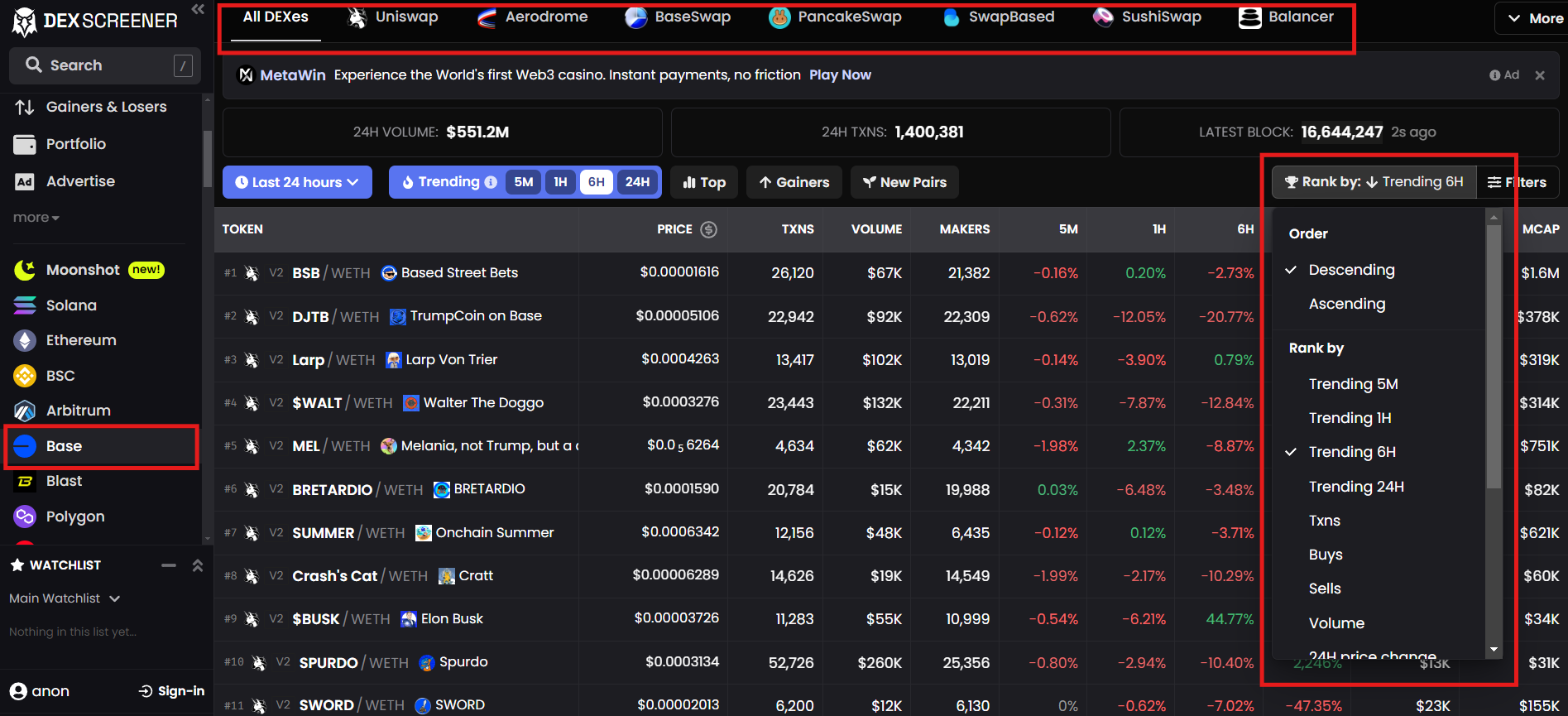Close the MetaWin ad banner
Screen dimensions: 1568x716
point(1540,75)
